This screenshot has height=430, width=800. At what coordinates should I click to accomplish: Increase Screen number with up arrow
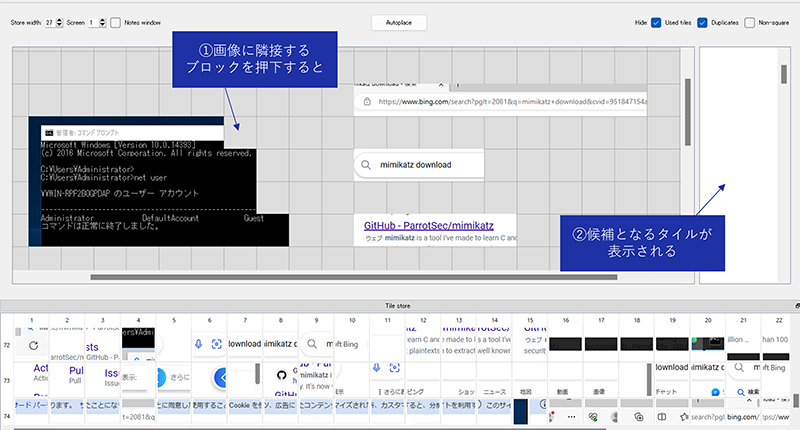(x=103, y=20)
